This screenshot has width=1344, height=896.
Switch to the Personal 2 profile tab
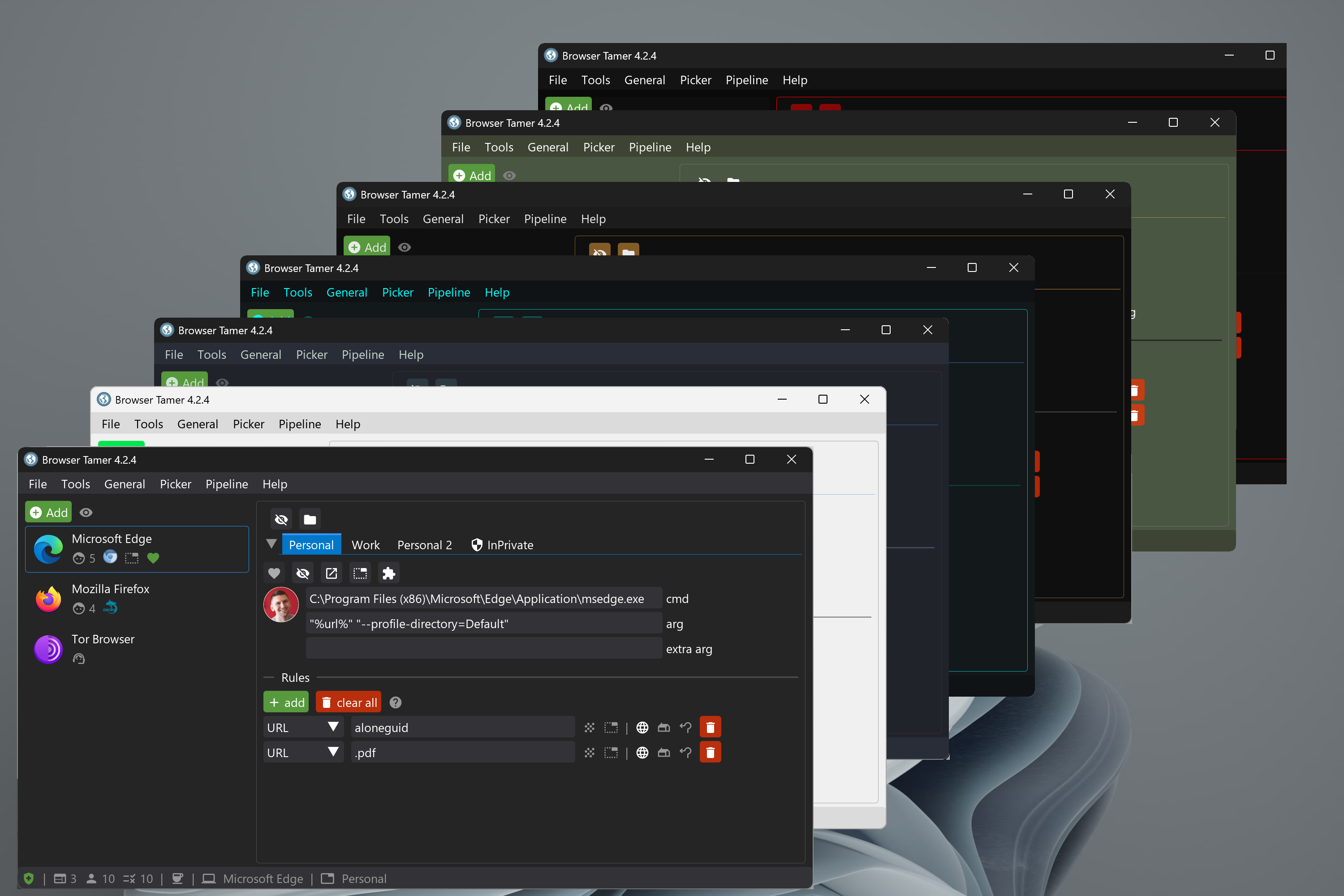[425, 545]
